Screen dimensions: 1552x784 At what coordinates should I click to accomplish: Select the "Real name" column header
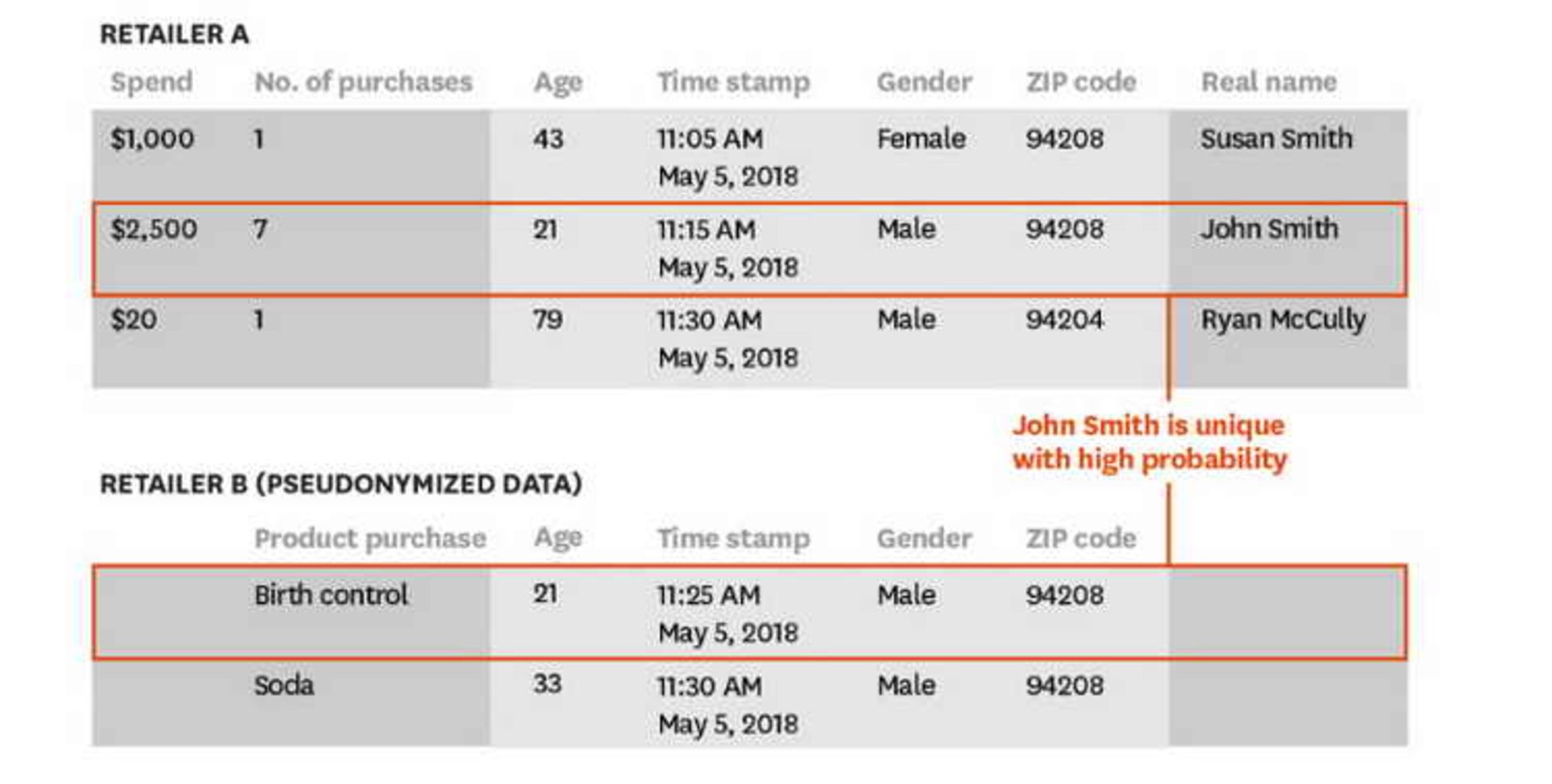[x=1268, y=82]
